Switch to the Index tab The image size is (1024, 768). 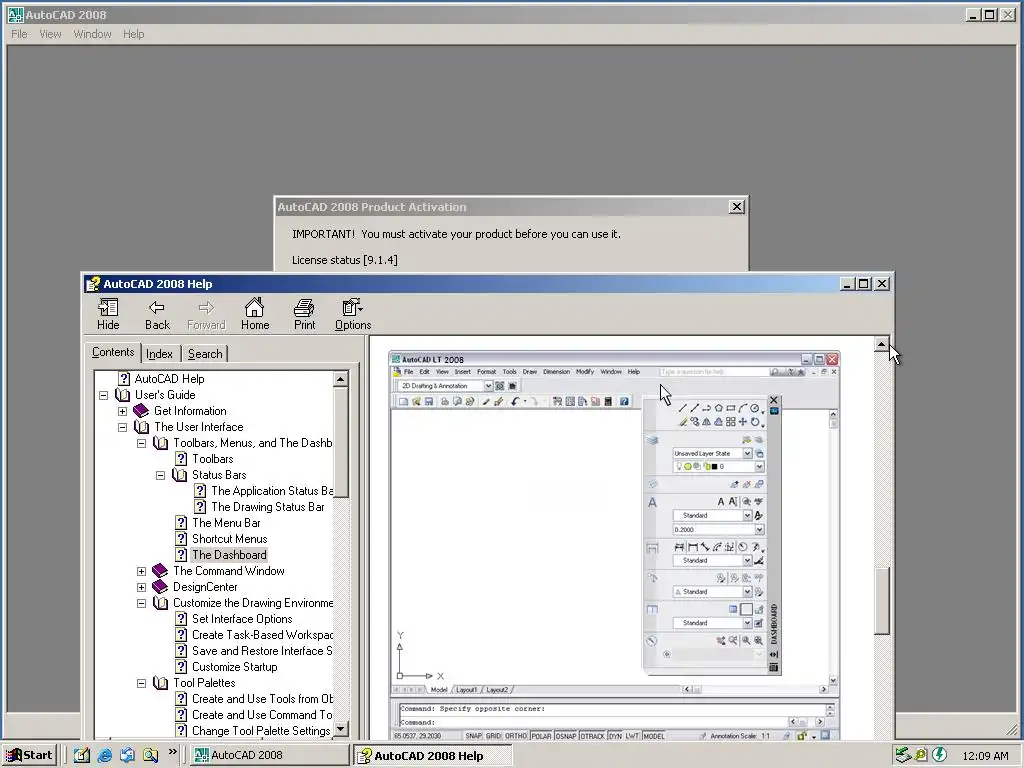click(159, 353)
